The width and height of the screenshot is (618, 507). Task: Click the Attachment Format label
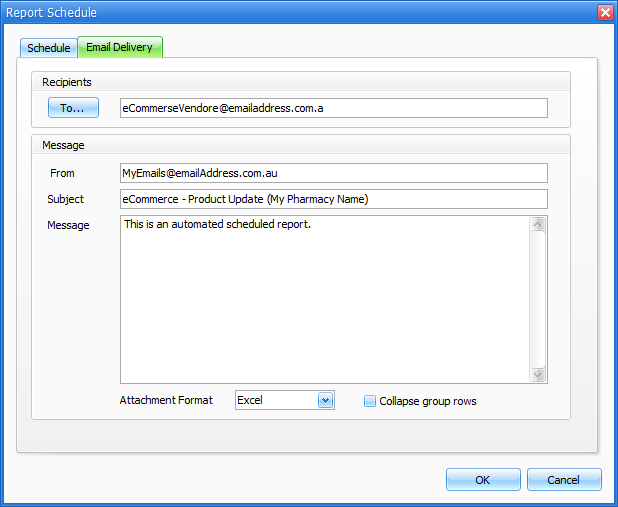[x=166, y=400]
